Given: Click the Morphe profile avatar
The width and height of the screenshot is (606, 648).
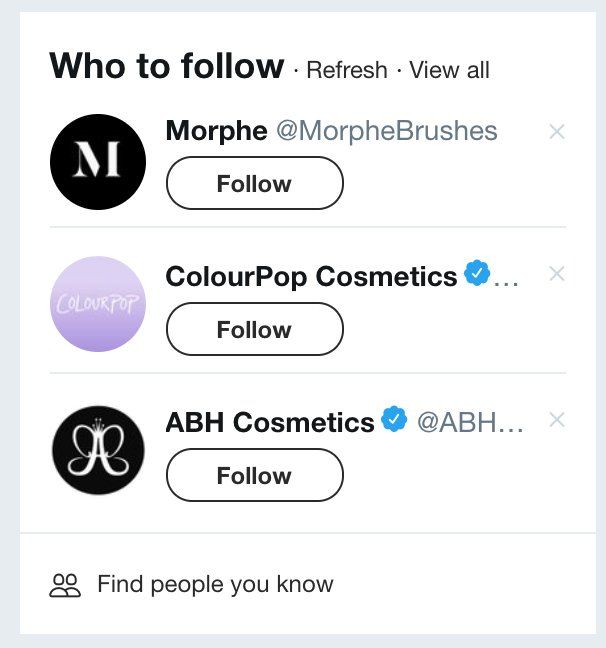Looking at the screenshot, I should pyautogui.click(x=98, y=162).
